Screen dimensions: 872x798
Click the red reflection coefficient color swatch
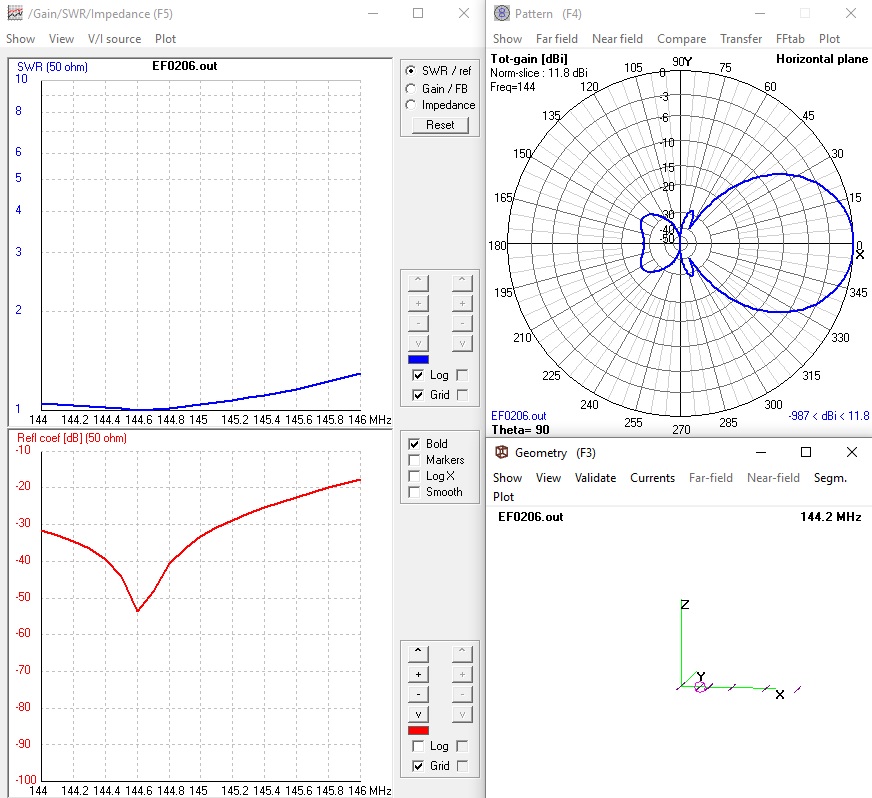418,730
